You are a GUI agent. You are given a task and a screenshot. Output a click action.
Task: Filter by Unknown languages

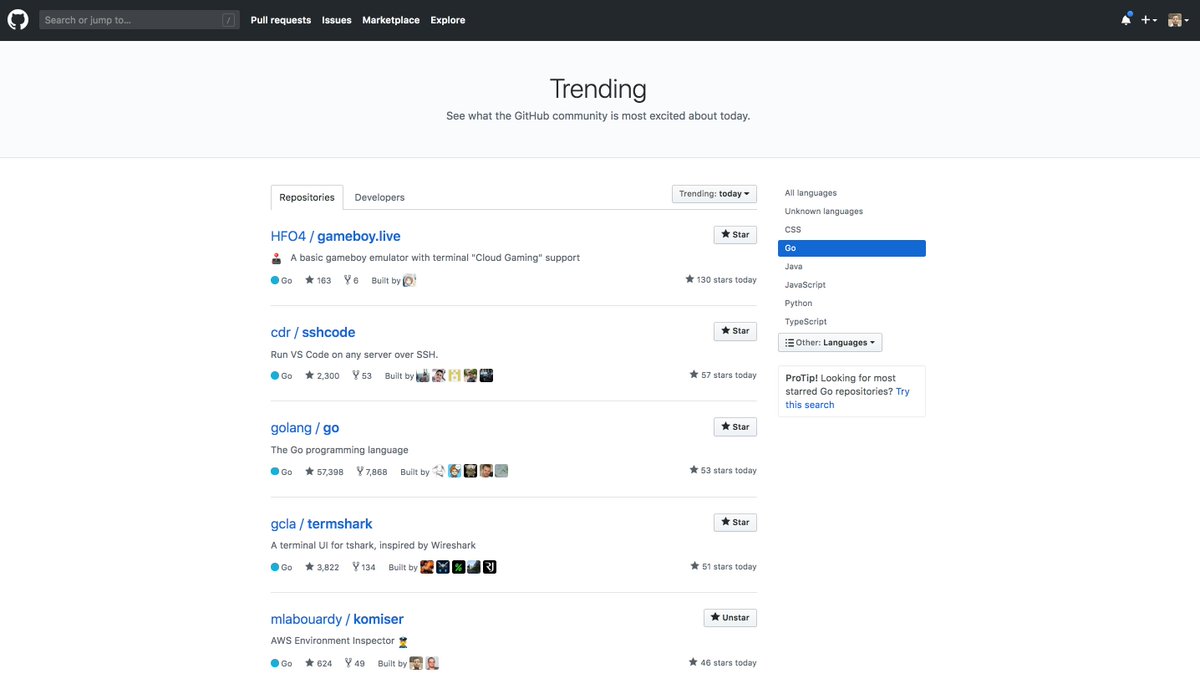824,211
